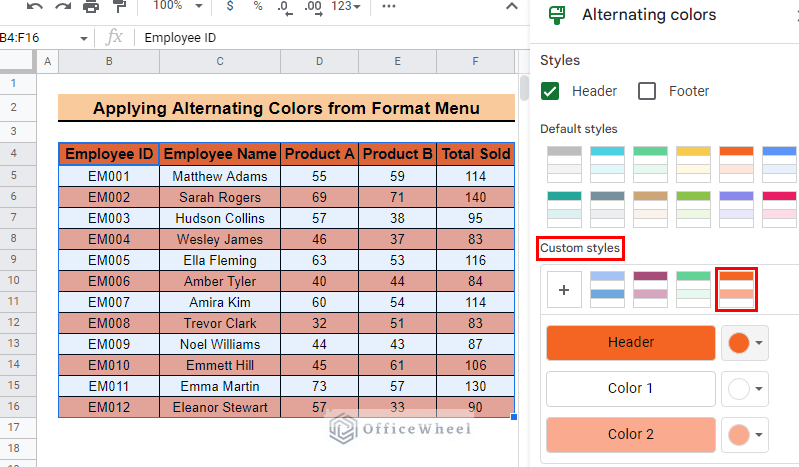Open the Header color picker dropdown
Viewport: 799px width, 467px height.
[745, 343]
